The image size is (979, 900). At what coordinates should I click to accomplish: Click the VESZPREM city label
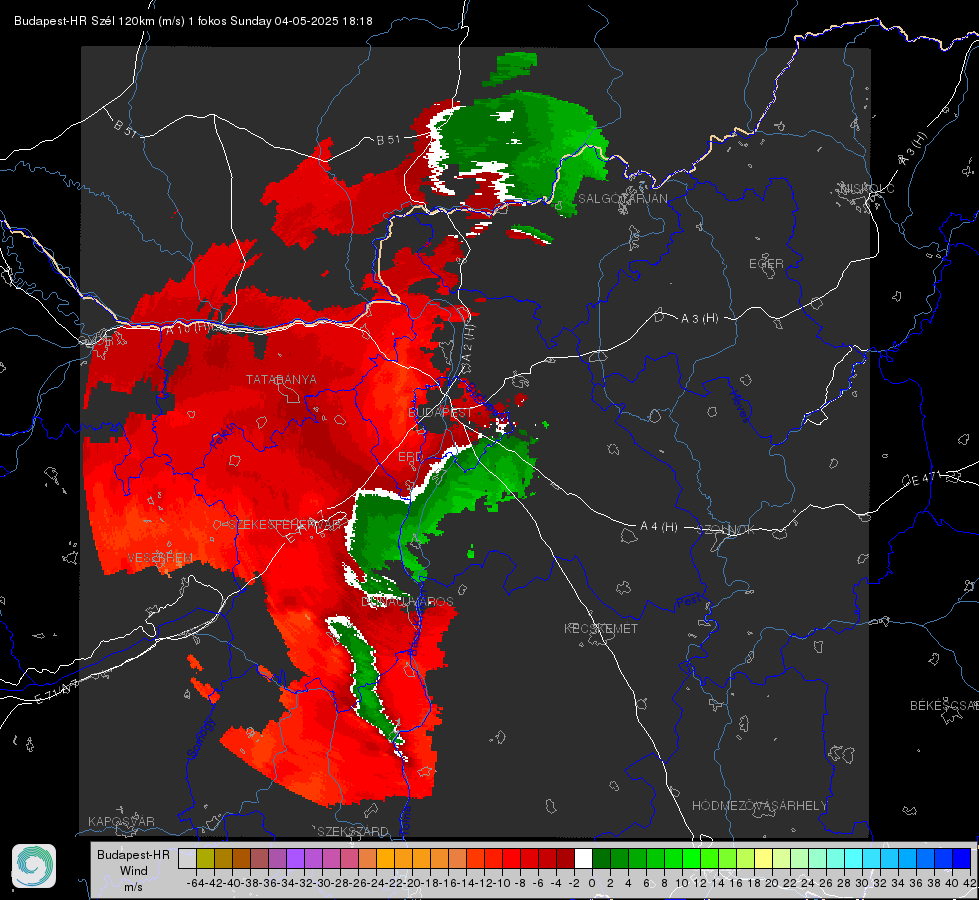(160, 558)
